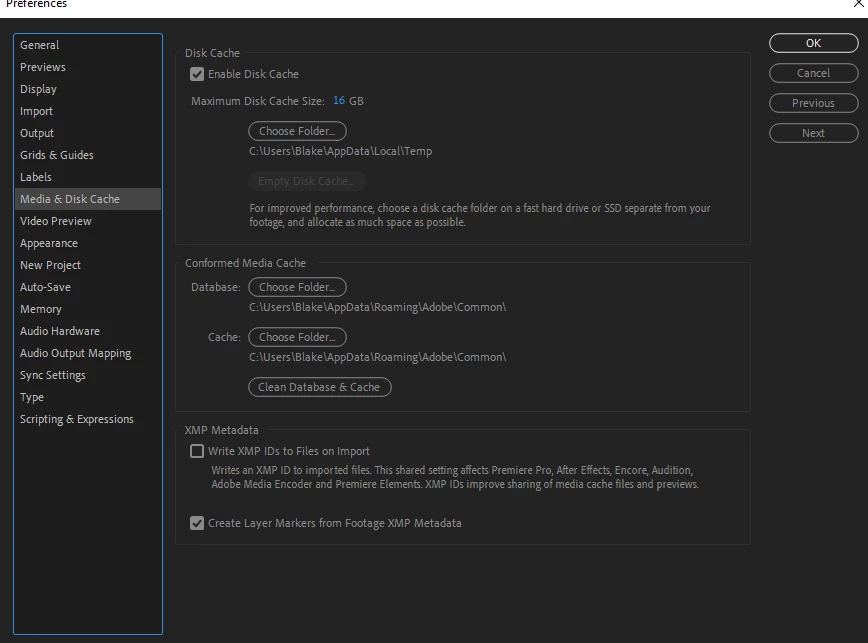Go to Type preferences
The height and width of the screenshot is (643, 868).
tap(87, 397)
